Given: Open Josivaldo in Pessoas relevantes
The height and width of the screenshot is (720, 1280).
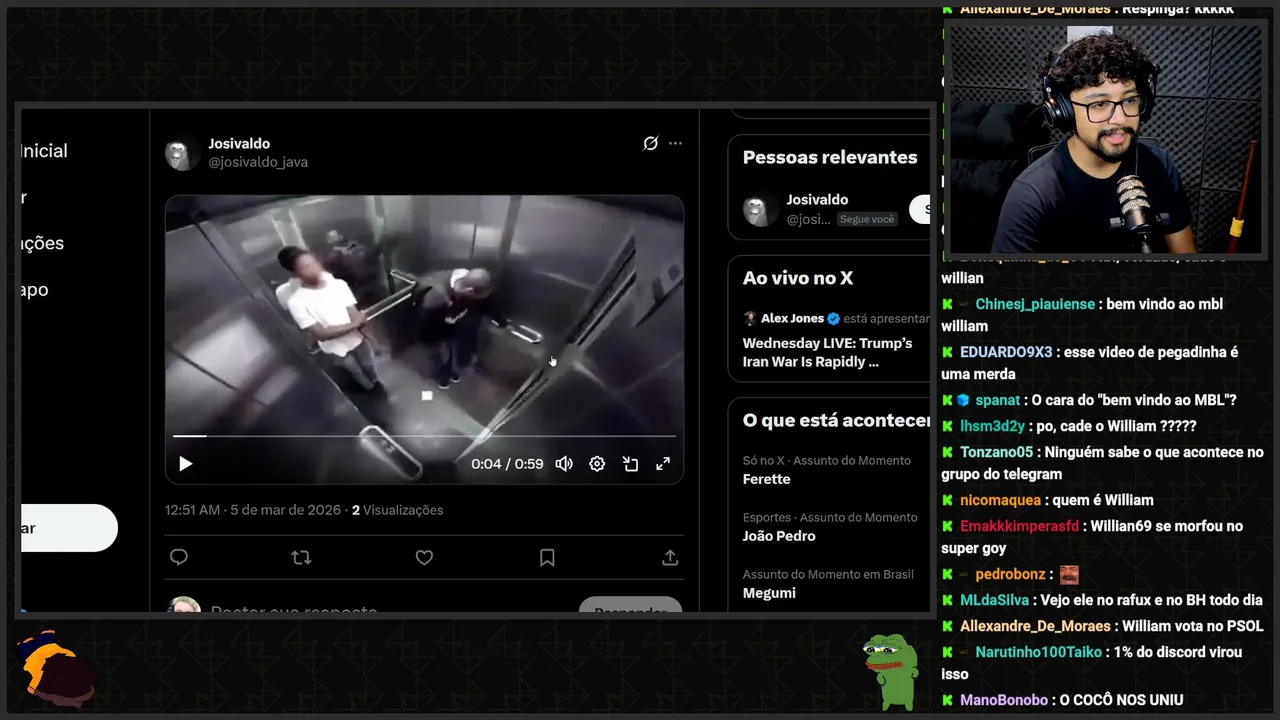Looking at the screenshot, I should point(817,200).
